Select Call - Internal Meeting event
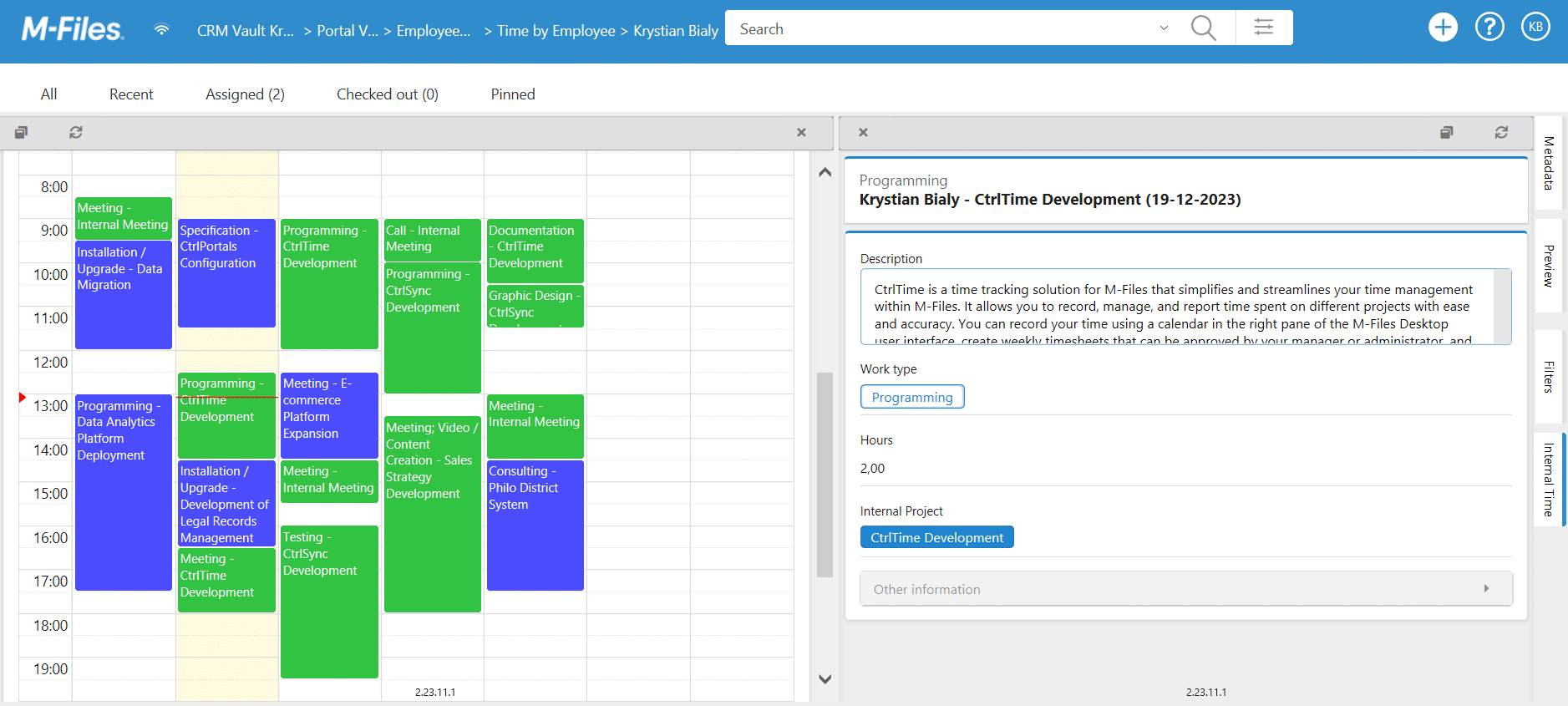The width and height of the screenshot is (1568, 706). point(433,240)
